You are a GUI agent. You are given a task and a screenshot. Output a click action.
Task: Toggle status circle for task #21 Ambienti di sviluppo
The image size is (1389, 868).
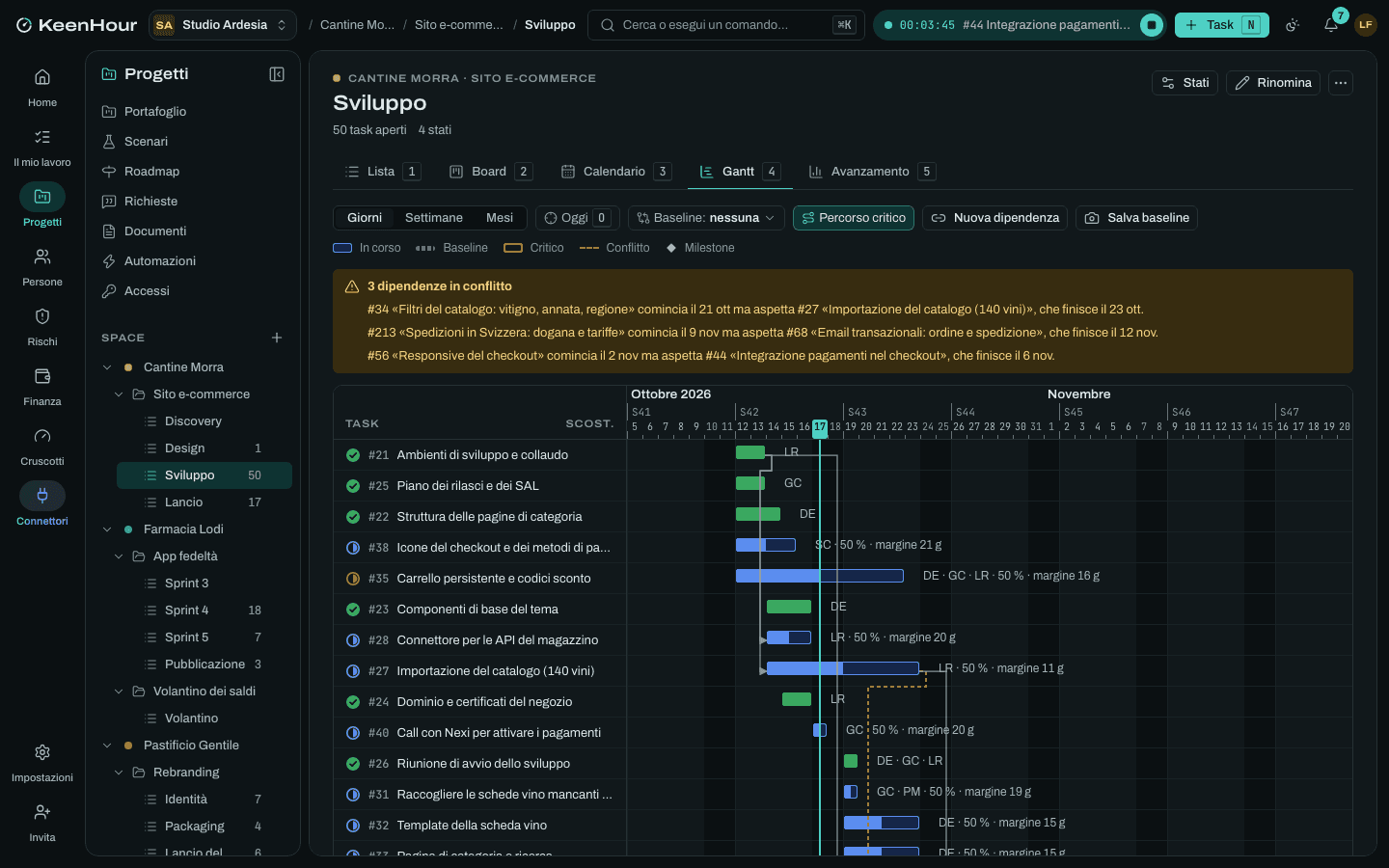coord(353,455)
